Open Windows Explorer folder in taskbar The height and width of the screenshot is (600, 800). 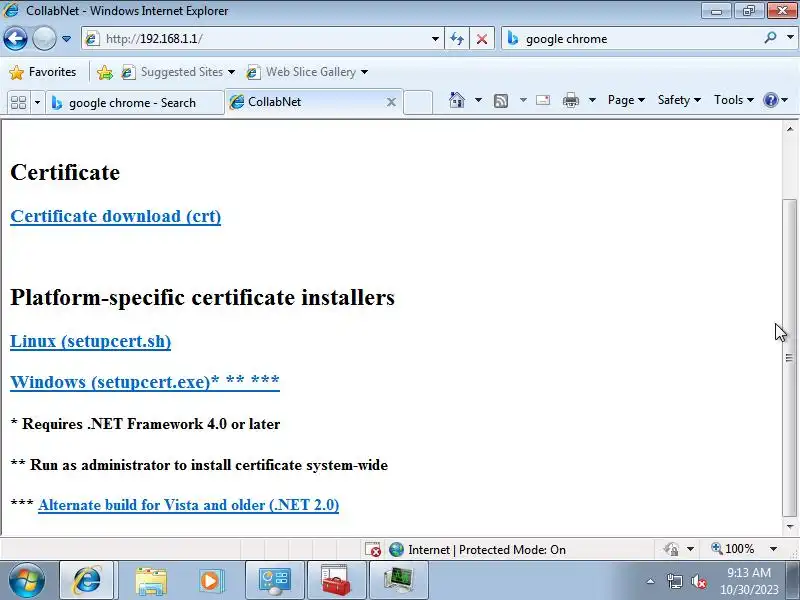151,581
